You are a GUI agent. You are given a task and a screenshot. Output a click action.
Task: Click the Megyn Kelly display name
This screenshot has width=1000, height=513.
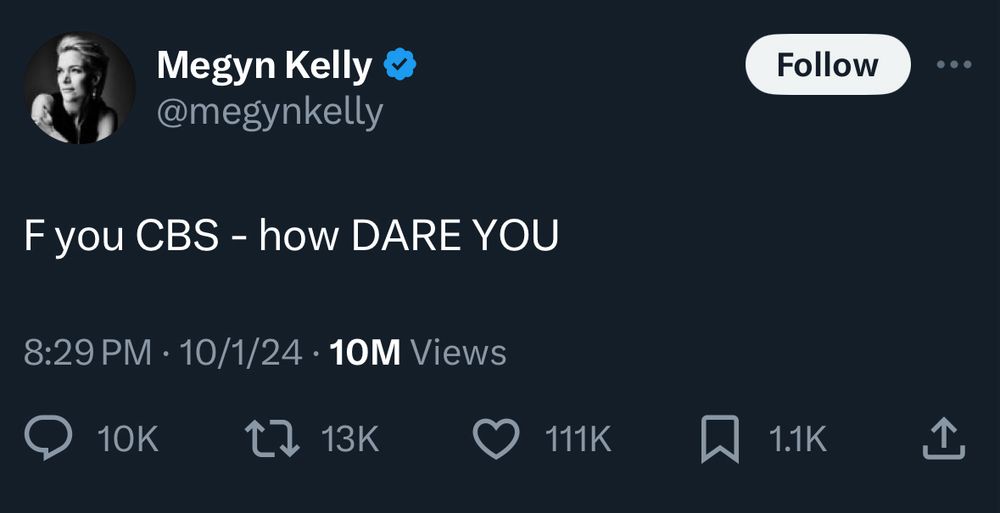[x=264, y=66]
